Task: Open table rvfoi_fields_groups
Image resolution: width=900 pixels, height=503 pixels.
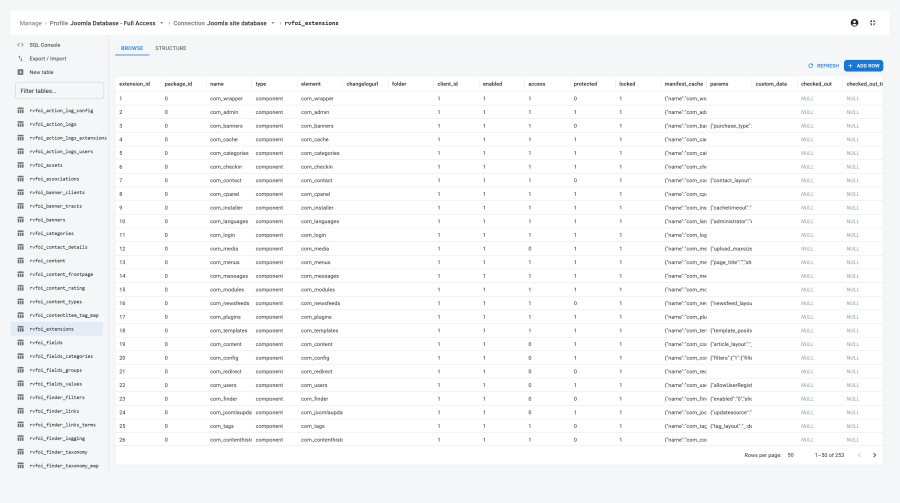Action: click(x=57, y=370)
